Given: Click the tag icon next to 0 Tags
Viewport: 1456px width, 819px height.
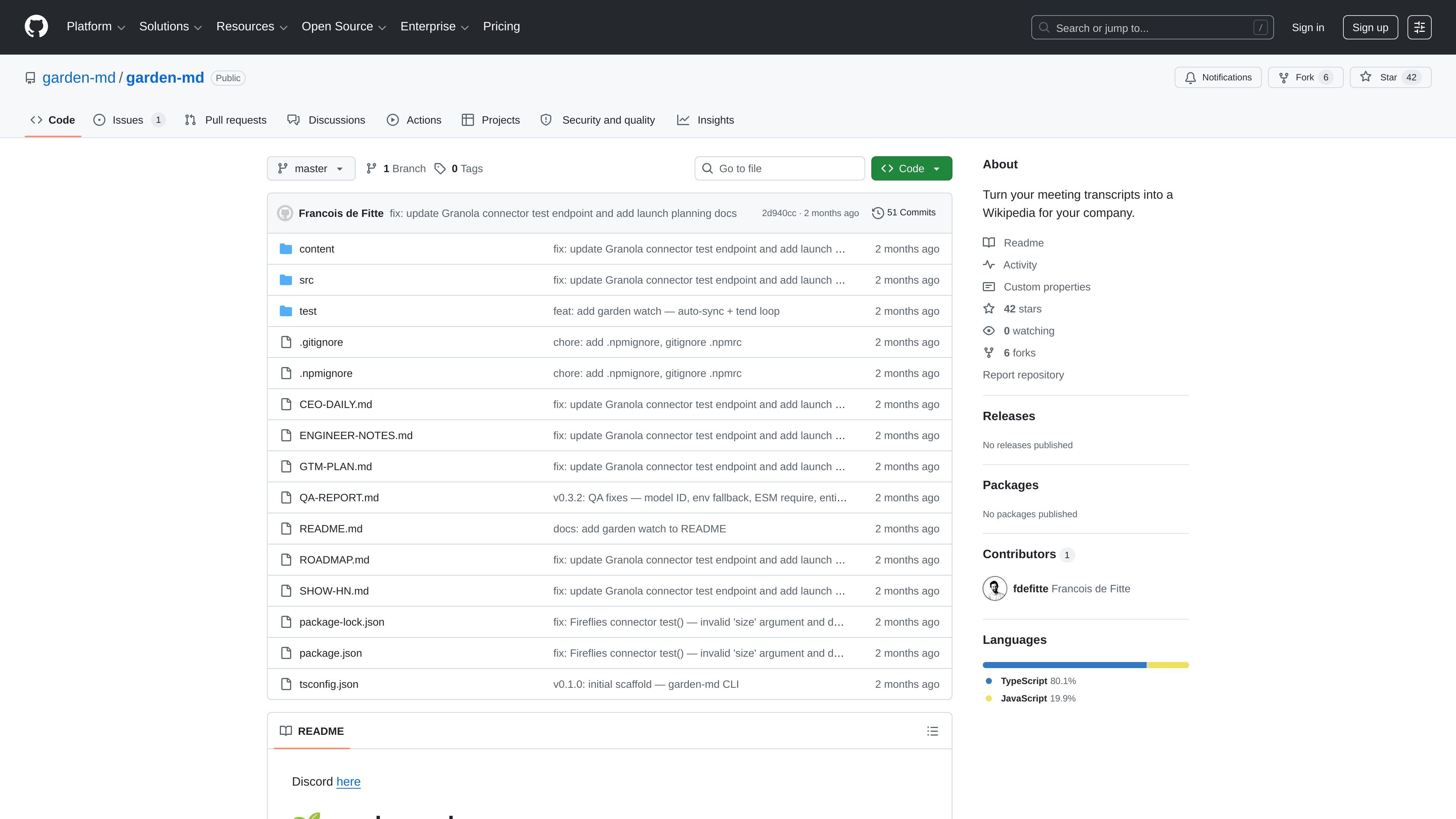Looking at the screenshot, I should pyautogui.click(x=440, y=168).
